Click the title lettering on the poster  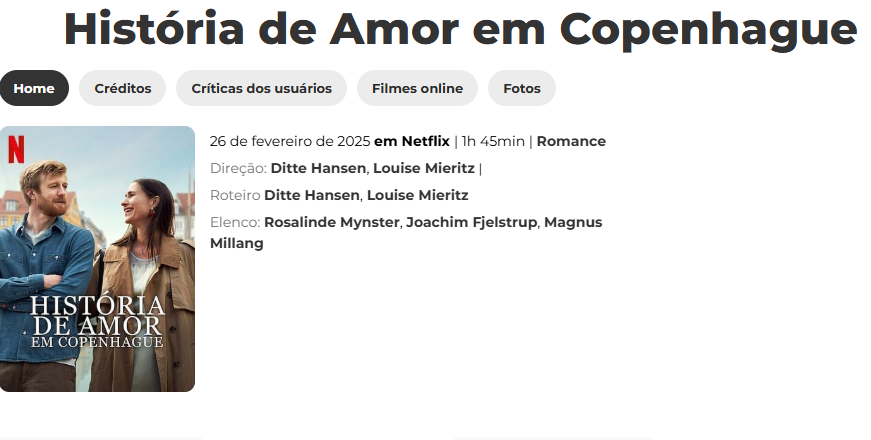97,322
